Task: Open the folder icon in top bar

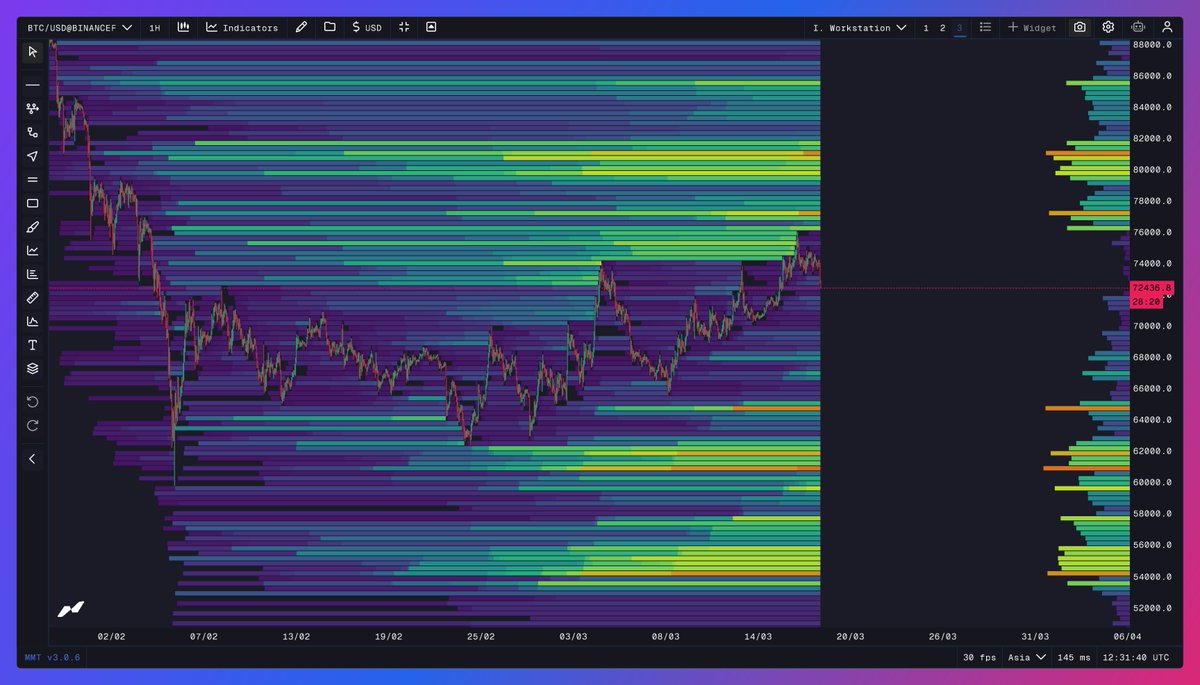Action: pyautogui.click(x=329, y=28)
